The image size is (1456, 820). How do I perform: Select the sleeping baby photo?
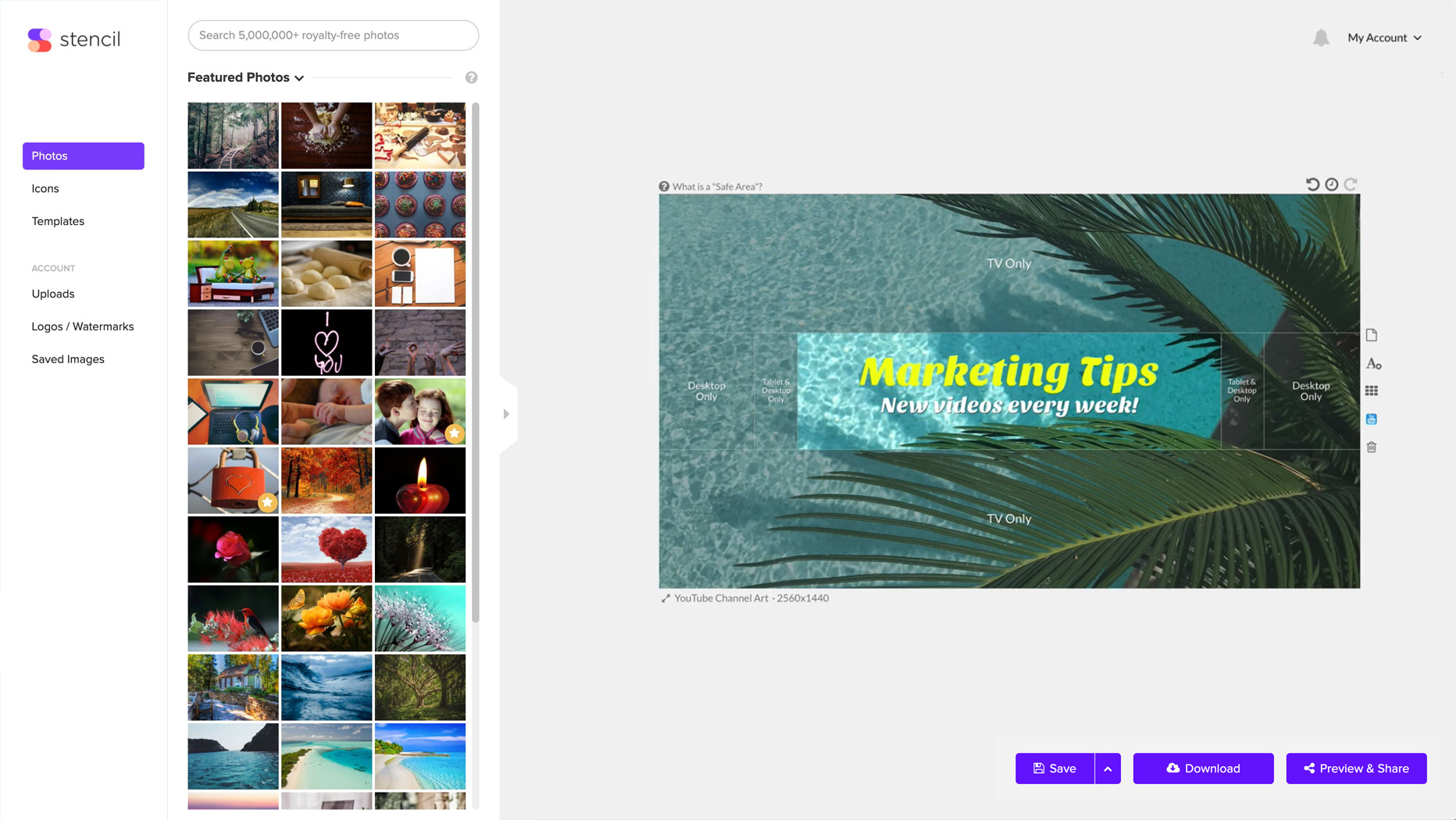(327, 412)
